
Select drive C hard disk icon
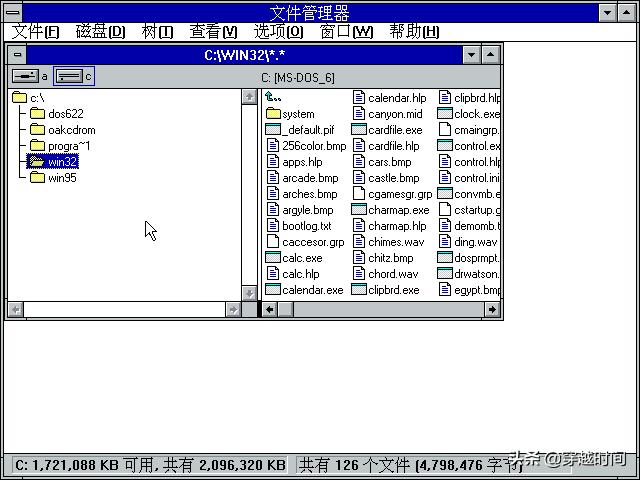pos(69,76)
